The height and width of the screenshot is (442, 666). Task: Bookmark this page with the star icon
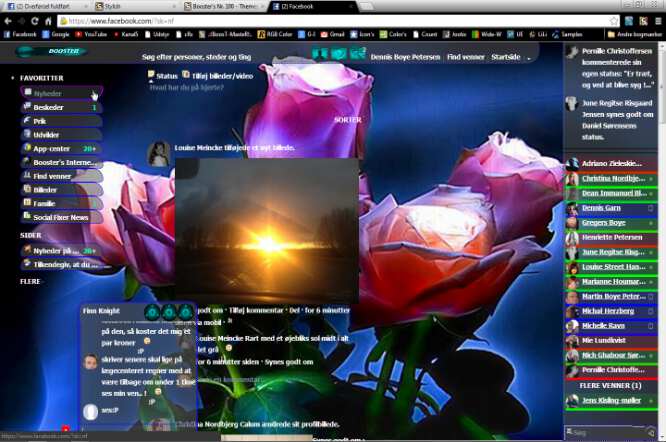click(x=613, y=21)
